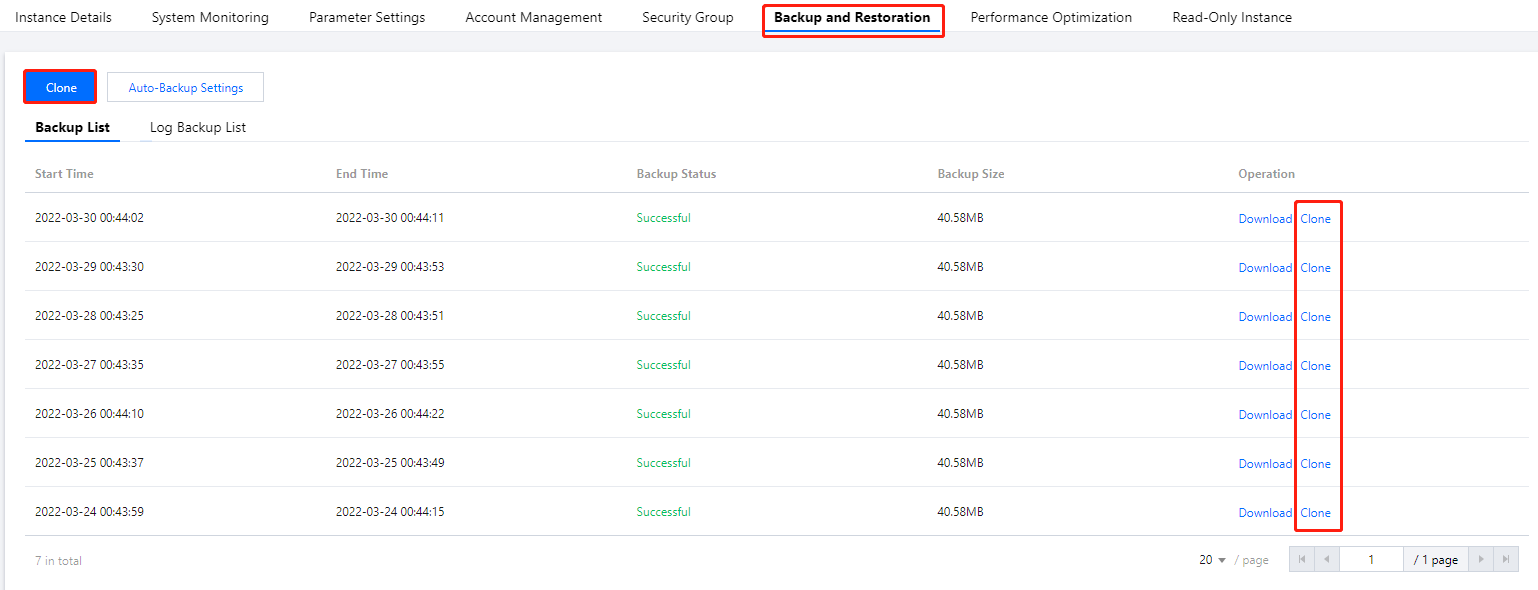The image size is (1538, 590).
Task: Download the 2022-03-30 backup
Action: [1265, 218]
